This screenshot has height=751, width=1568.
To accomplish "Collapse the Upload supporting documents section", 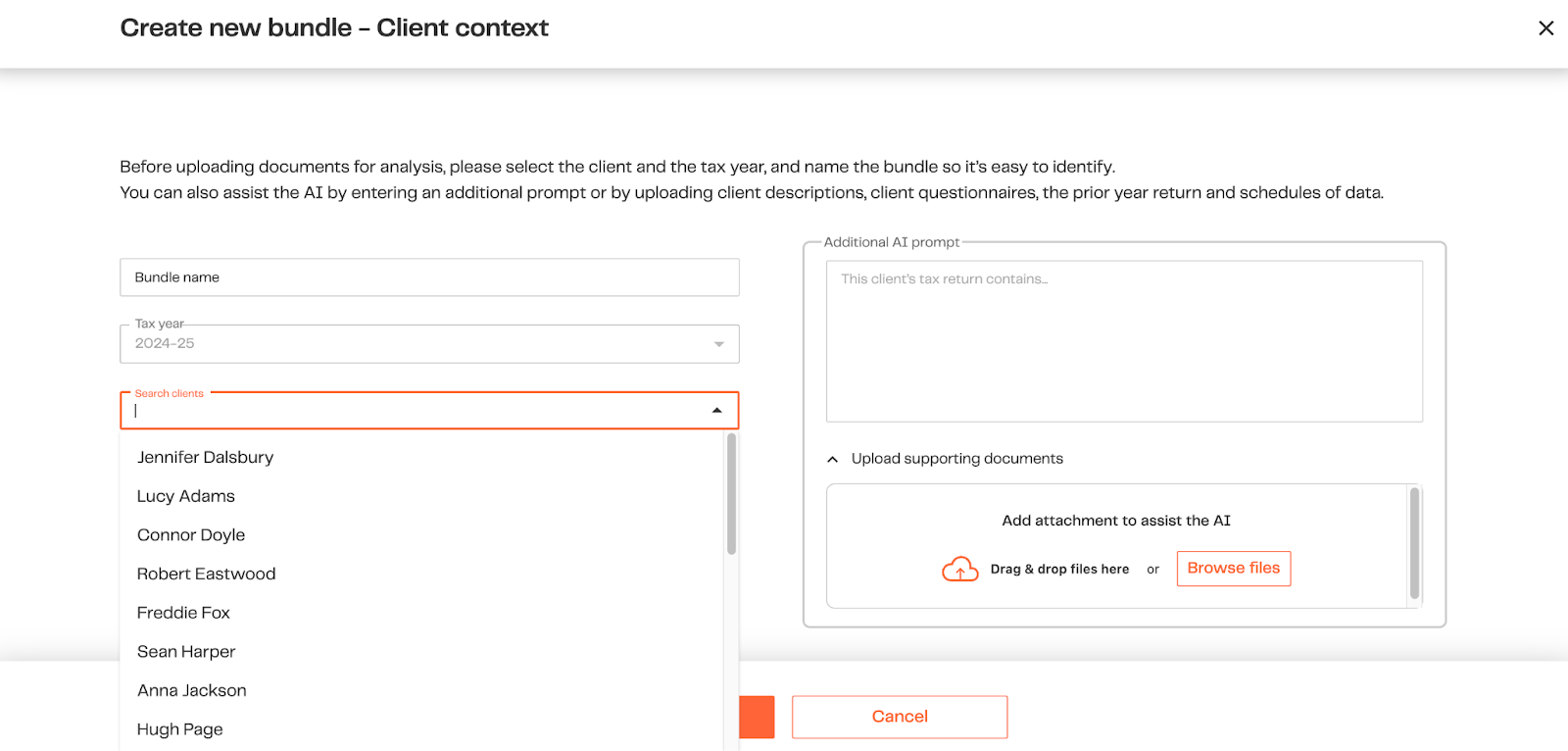I will point(833,459).
